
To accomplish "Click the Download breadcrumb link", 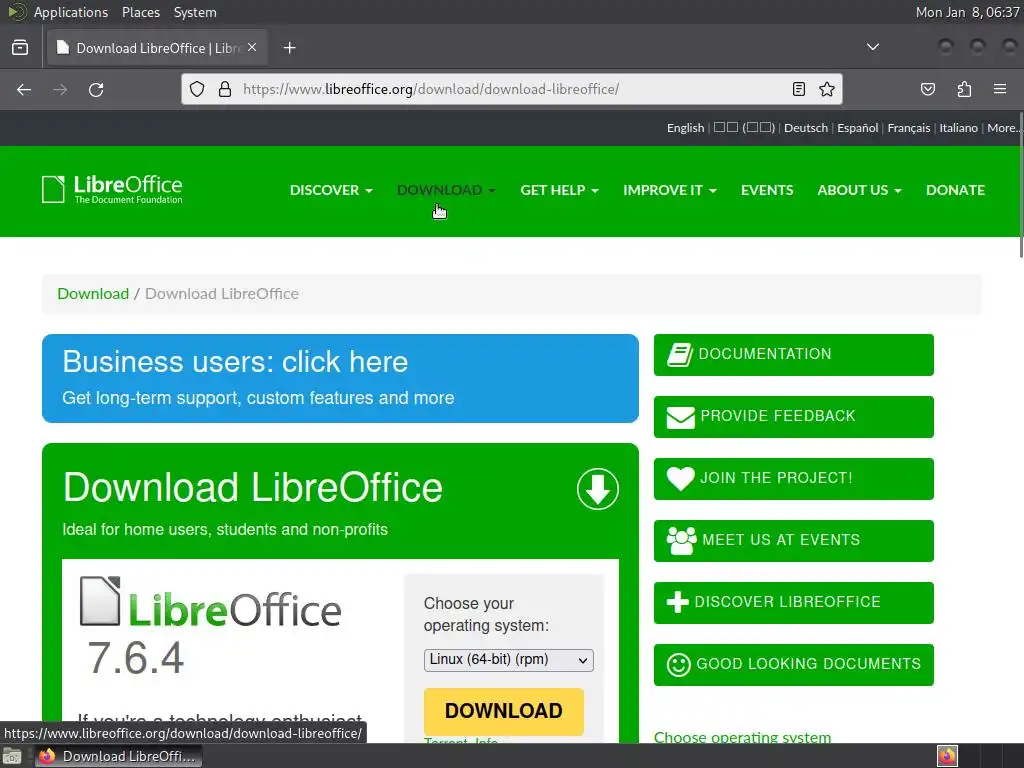I will [x=93, y=294].
